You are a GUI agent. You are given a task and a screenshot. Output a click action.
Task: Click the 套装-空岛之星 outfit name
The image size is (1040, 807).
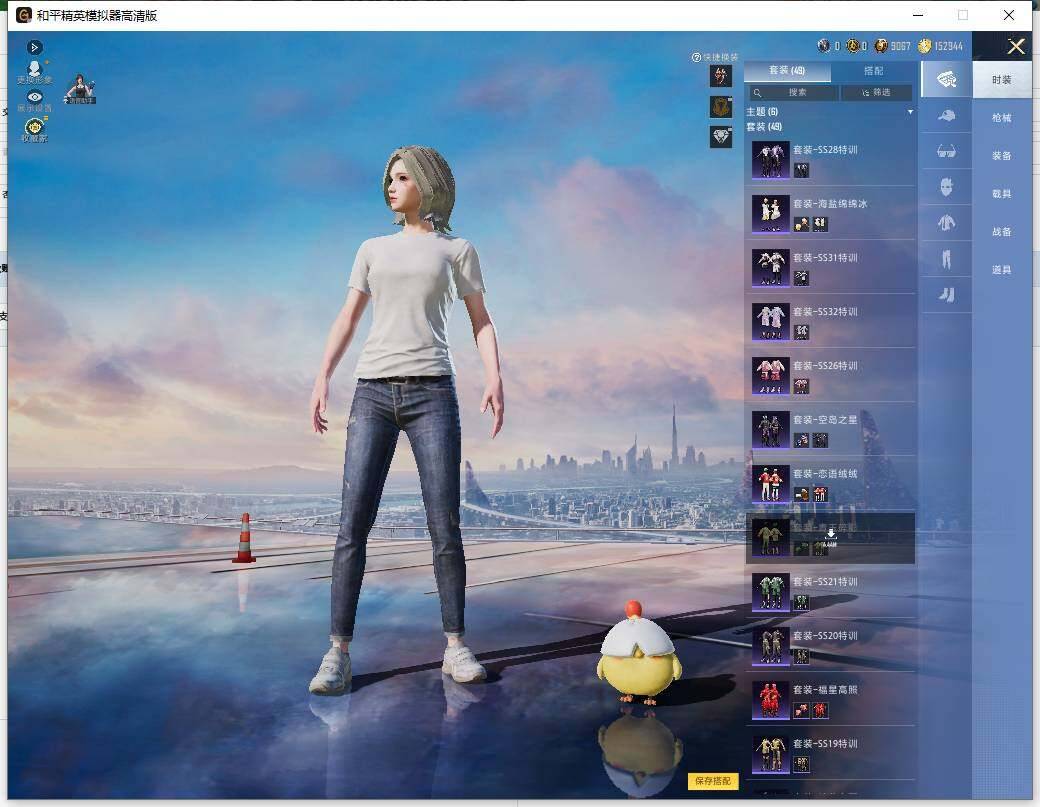click(826, 420)
